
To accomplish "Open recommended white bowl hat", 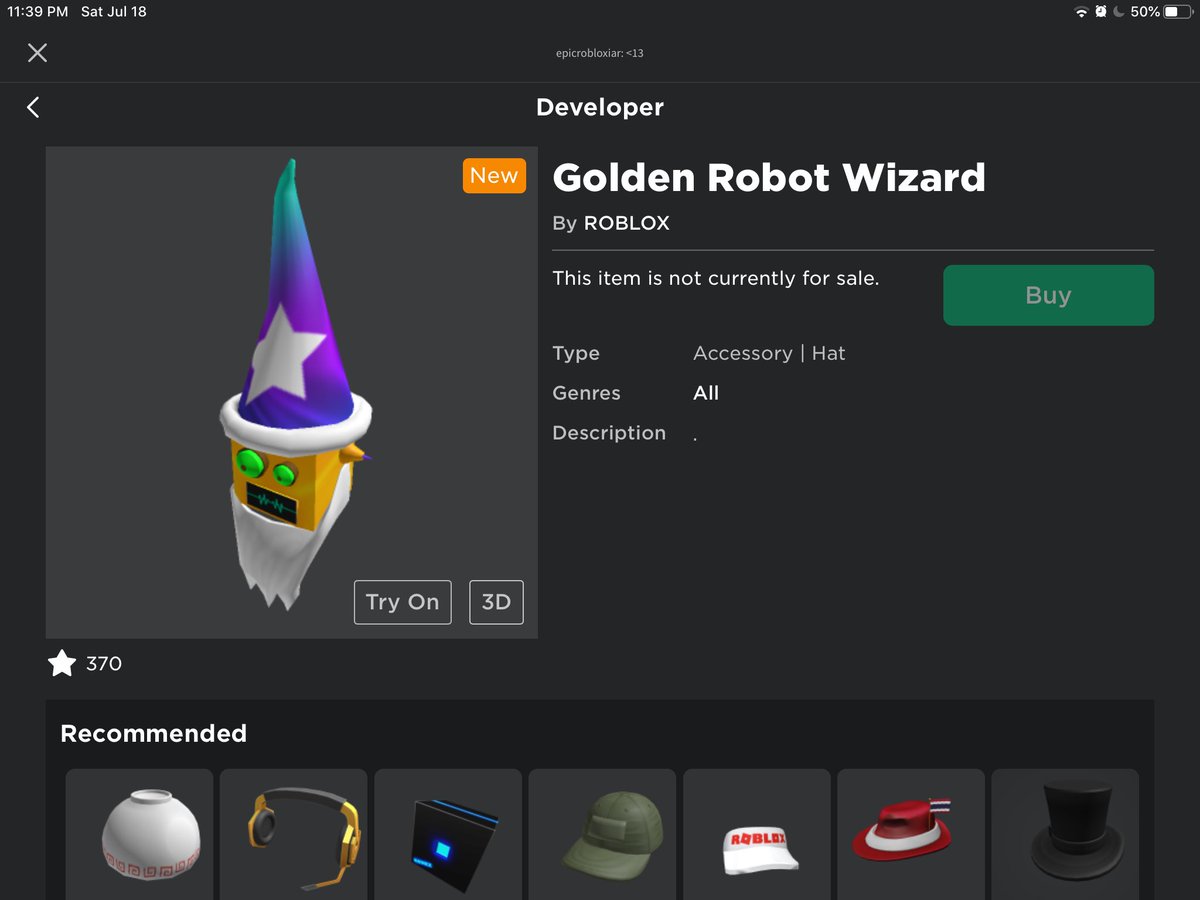I will pyautogui.click(x=140, y=834).
